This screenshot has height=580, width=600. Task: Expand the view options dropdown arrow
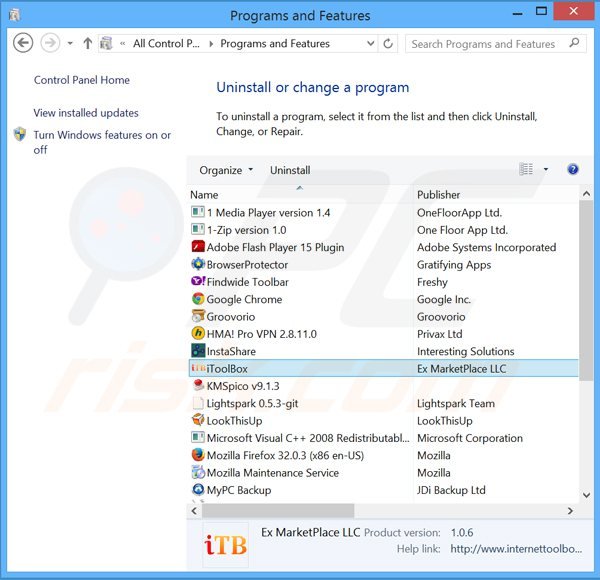click(546, 169)
